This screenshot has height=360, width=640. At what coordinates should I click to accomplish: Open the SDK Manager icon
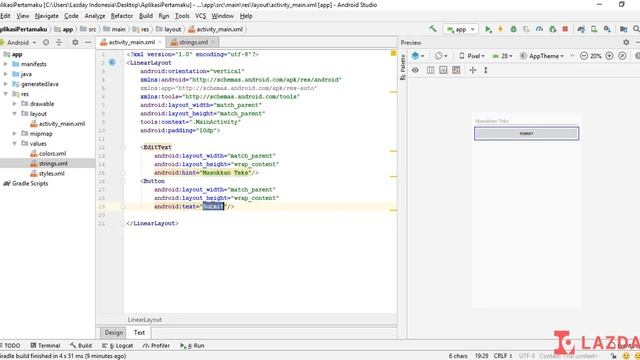pos(607,29)
